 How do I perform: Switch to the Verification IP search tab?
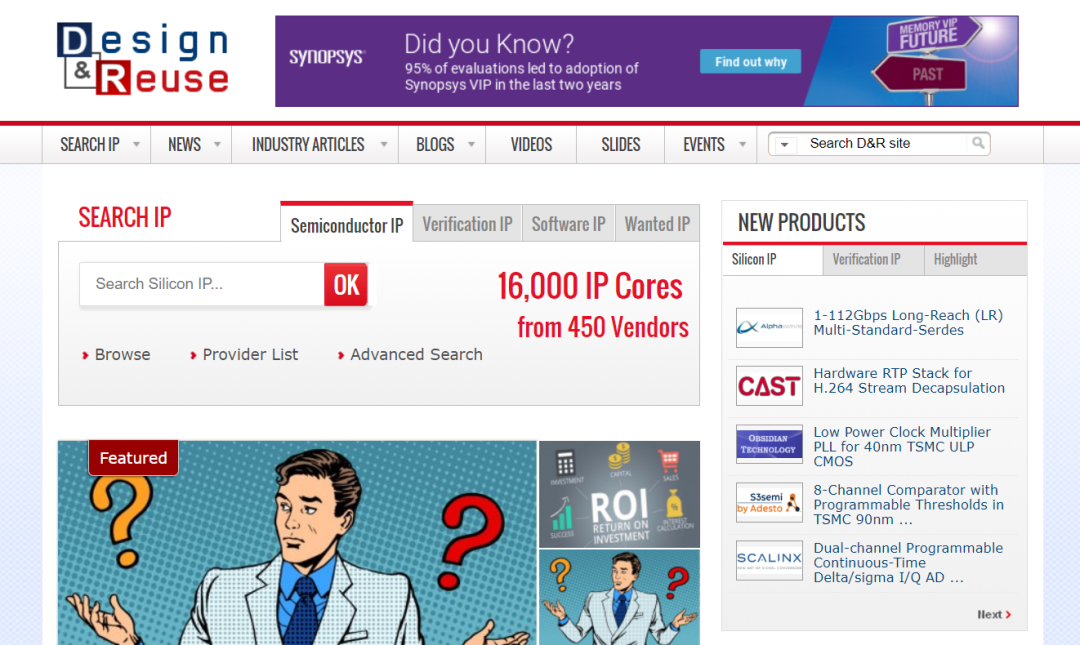coord(468,223)
